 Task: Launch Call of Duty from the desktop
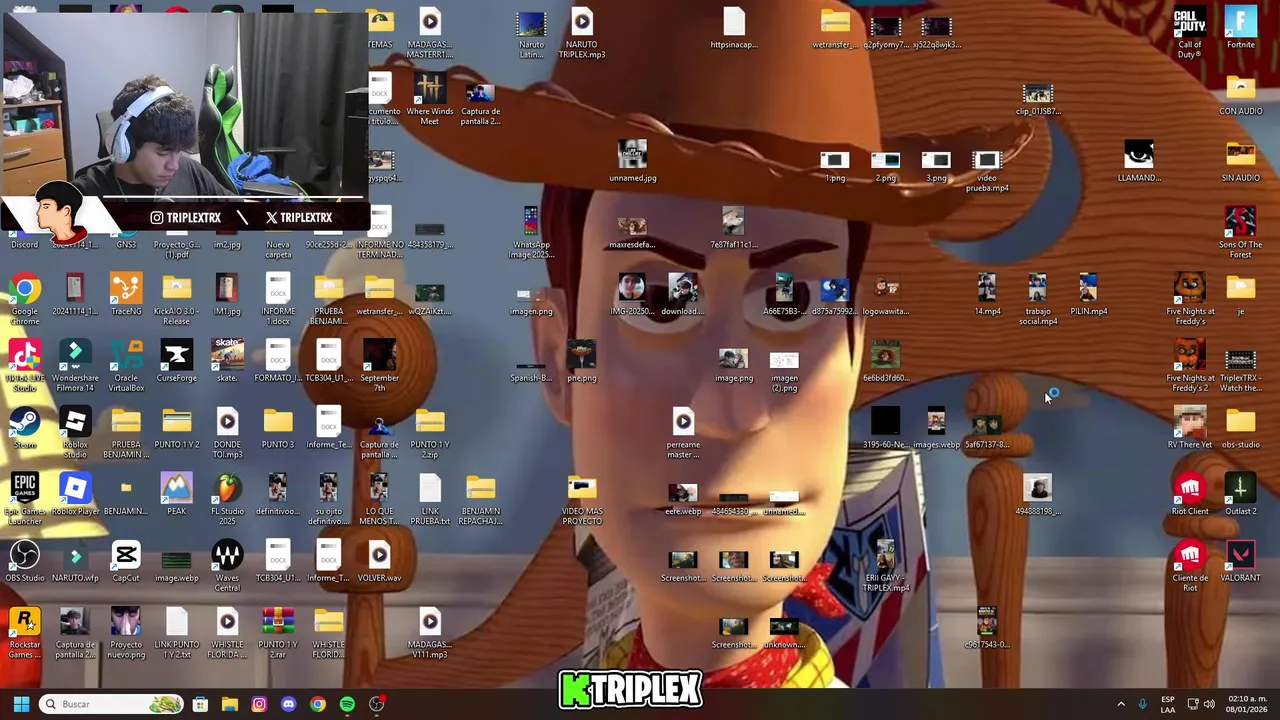pyautogui.click(x=1189, y=31)
